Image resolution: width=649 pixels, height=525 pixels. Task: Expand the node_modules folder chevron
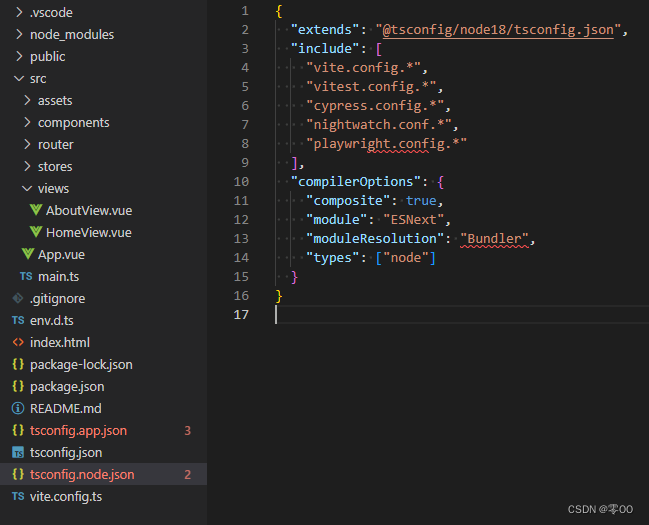(x=19, y=34)
